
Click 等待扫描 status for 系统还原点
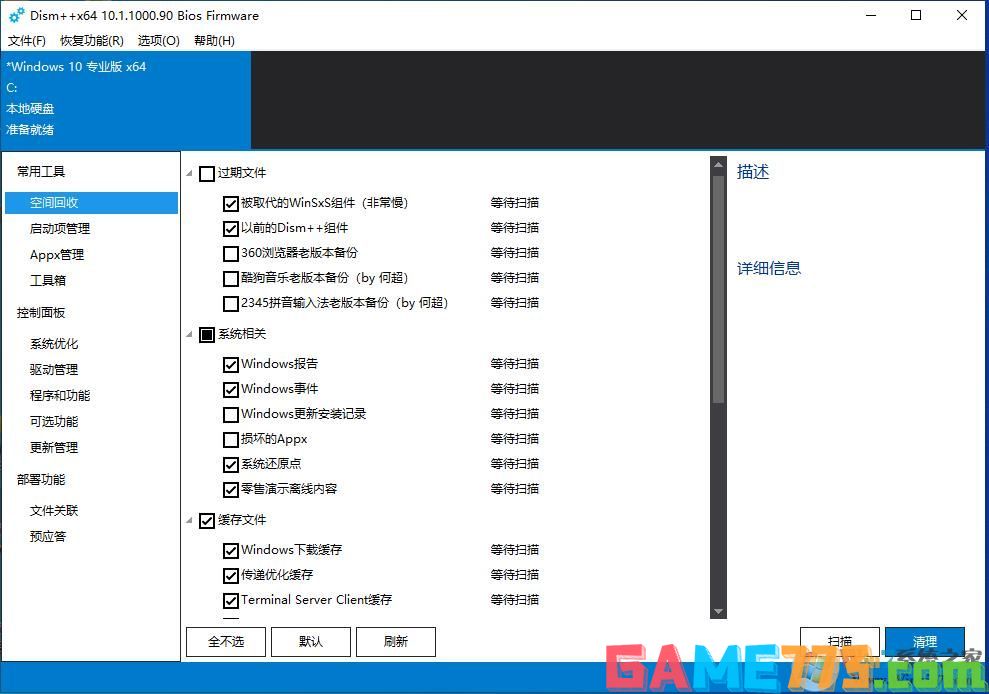click(515, 464)
